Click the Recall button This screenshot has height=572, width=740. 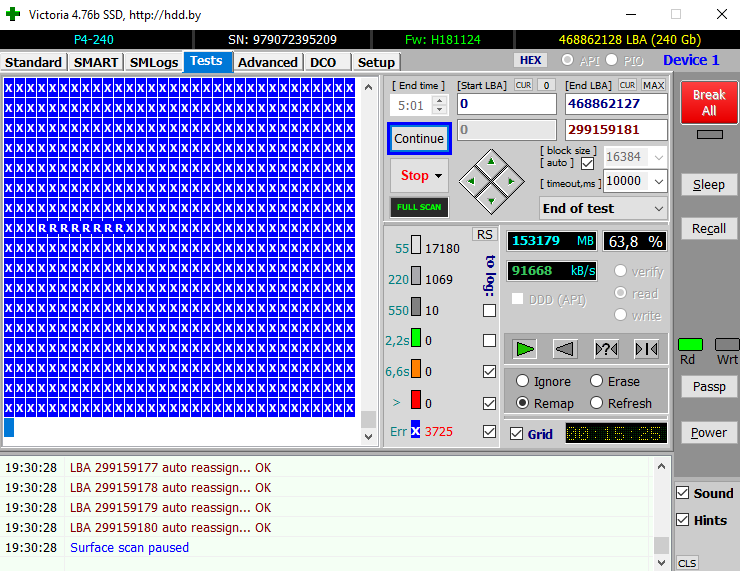[709, 228]
